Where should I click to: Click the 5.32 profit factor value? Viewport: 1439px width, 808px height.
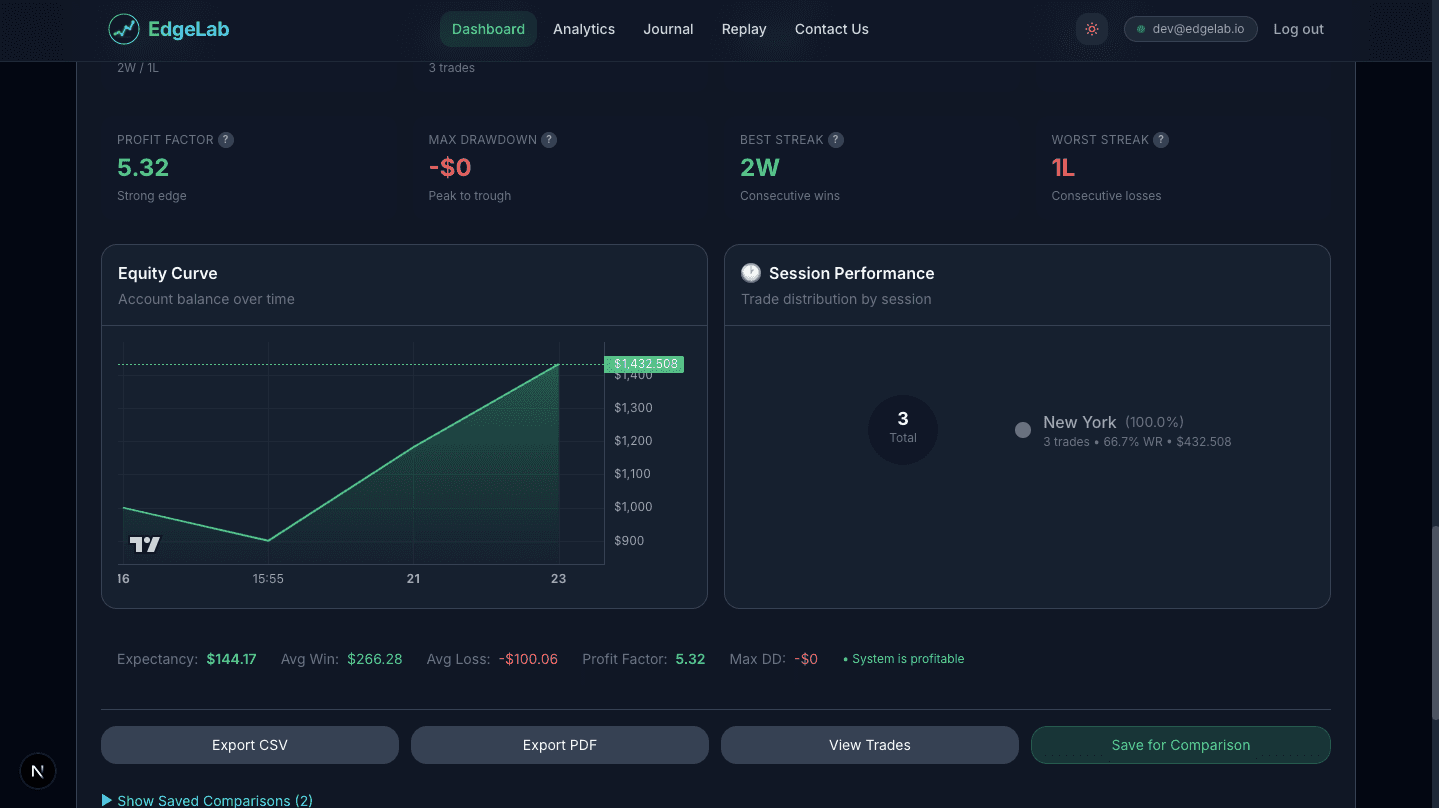pyautogui.click(x=143, y=168)
